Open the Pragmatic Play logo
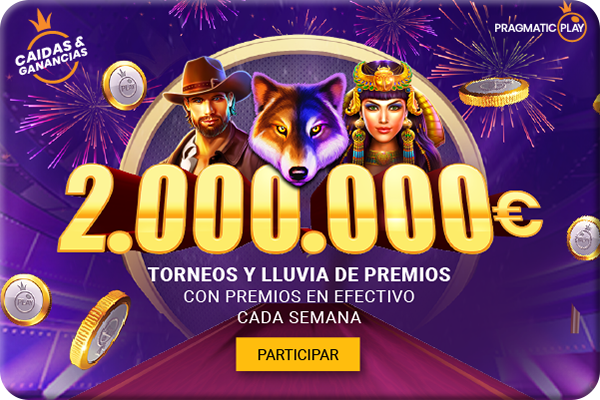The width and height of the screenshot is (600, 400). click(540, 23)
